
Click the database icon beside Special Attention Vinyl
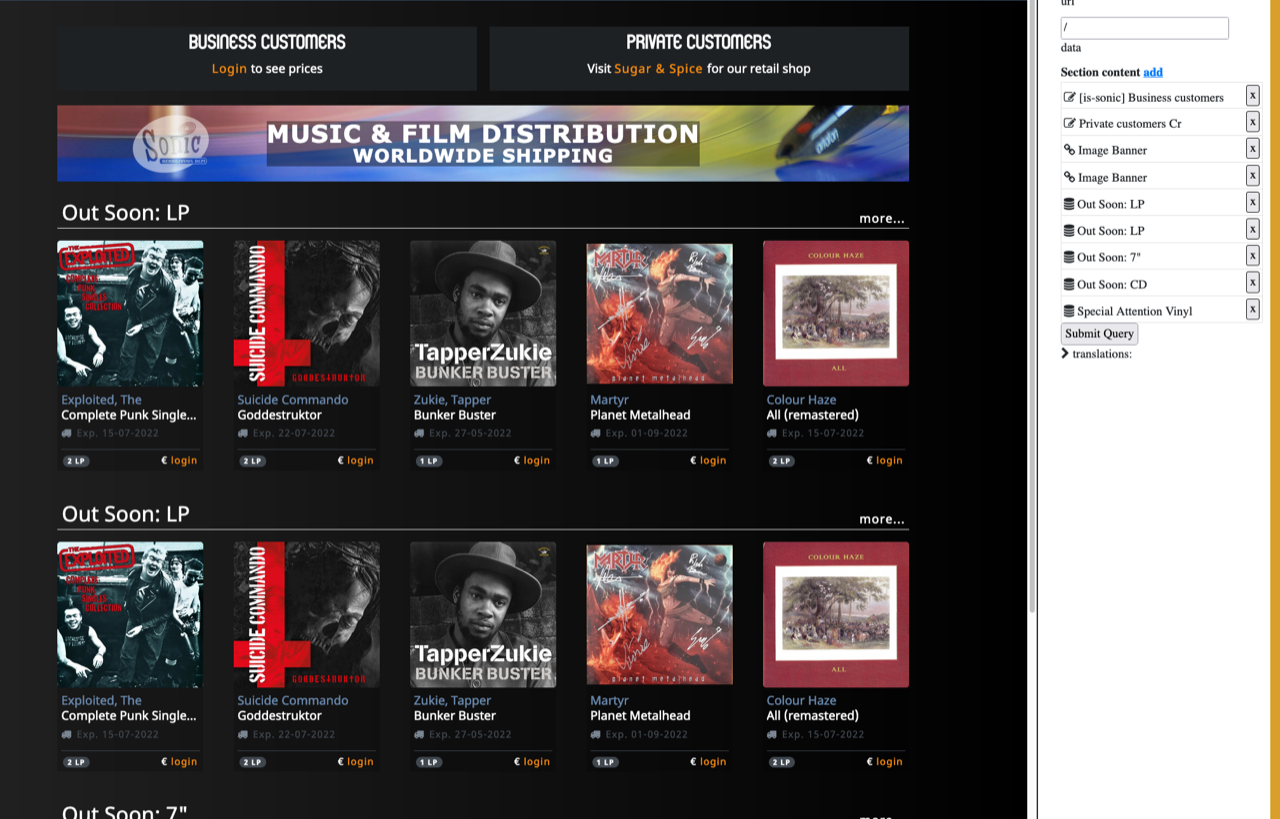(x=1069, y=311)
